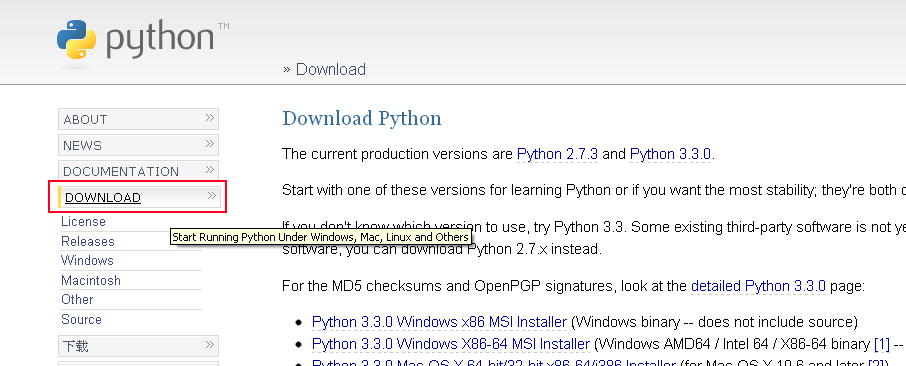This screenshot has width=906, height=366.
Task: Open the License sidebar link
Action: coord(83,221)
